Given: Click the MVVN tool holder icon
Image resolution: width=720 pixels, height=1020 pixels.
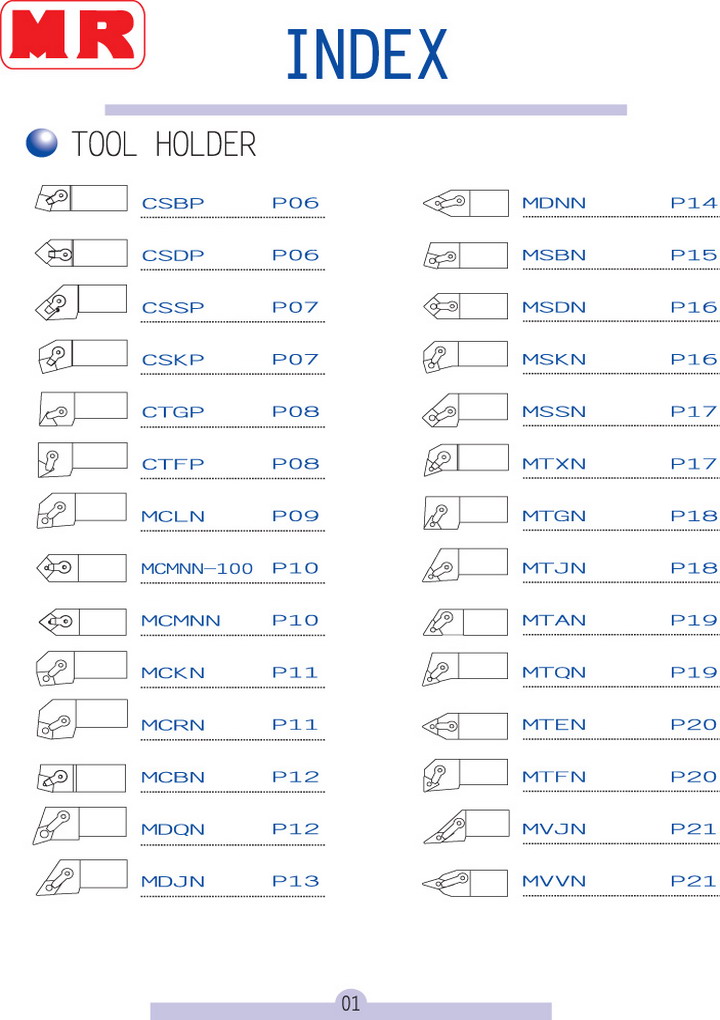Looking at the screenshot, I should (x=465, y=882).
